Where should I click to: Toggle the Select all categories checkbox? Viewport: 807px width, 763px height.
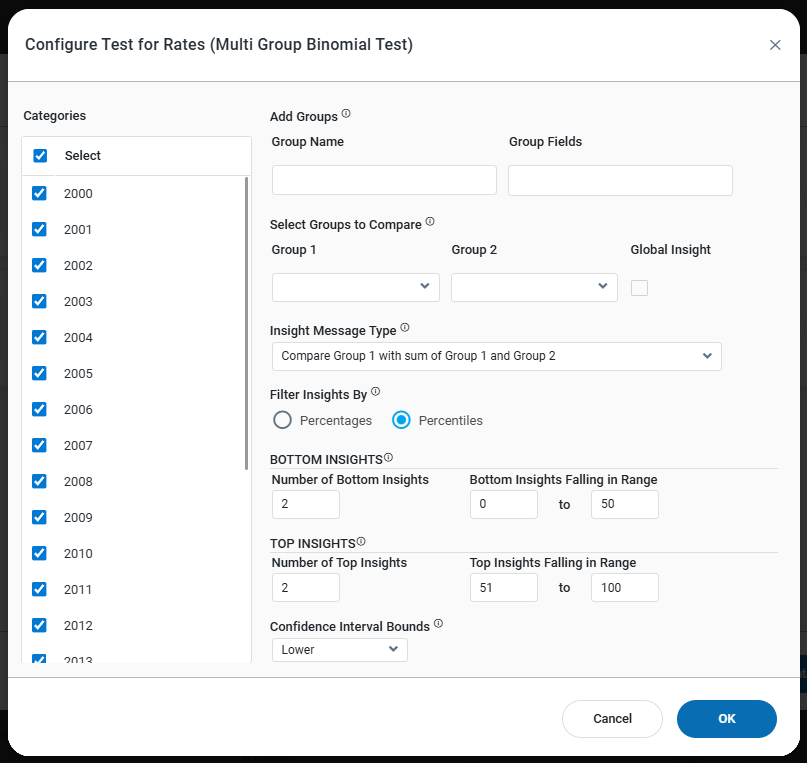(40, 156)
